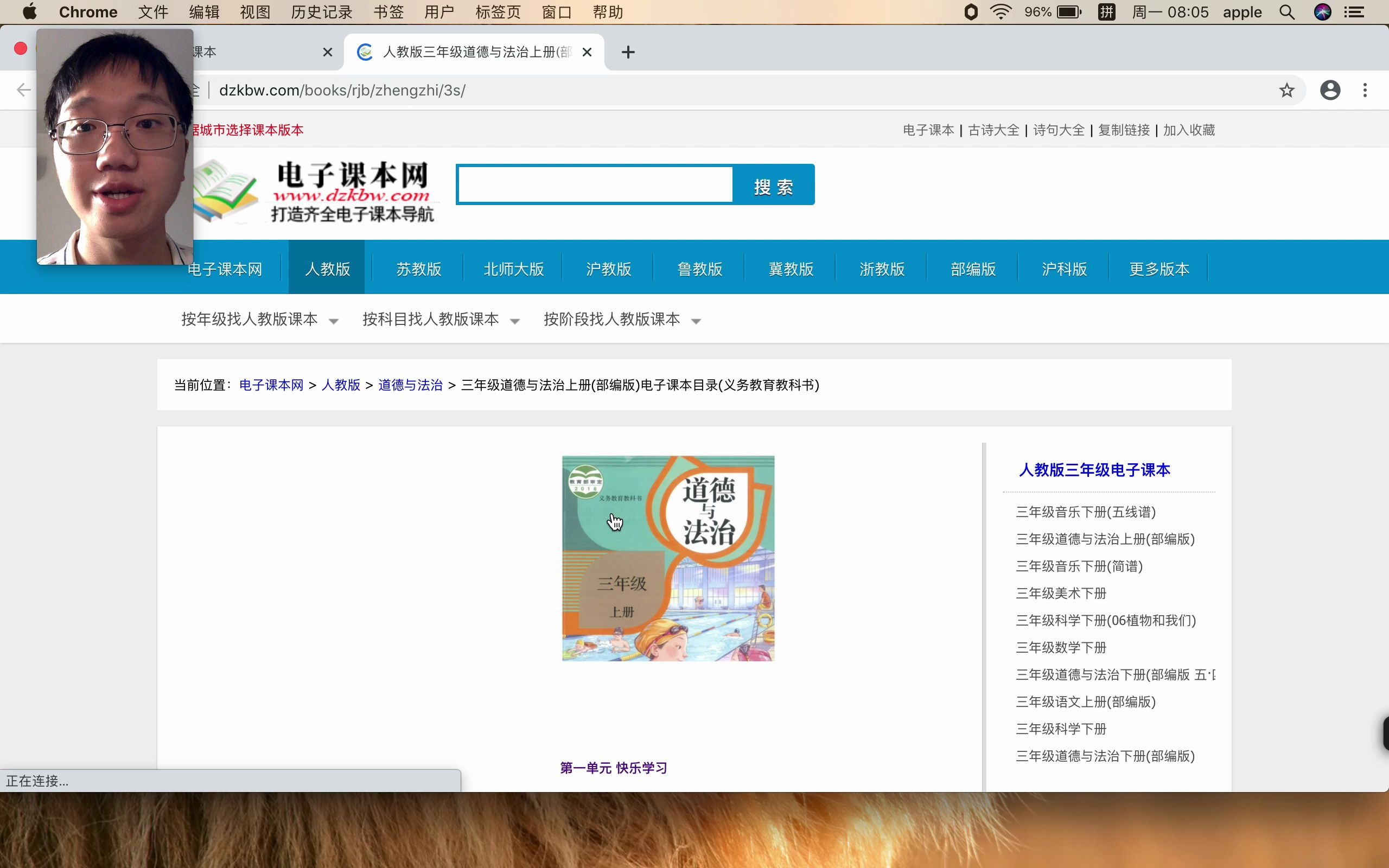Expand 按科目找人教版课本 dropdown
This screenshot has width=1389, height=868.
(441, 319)
